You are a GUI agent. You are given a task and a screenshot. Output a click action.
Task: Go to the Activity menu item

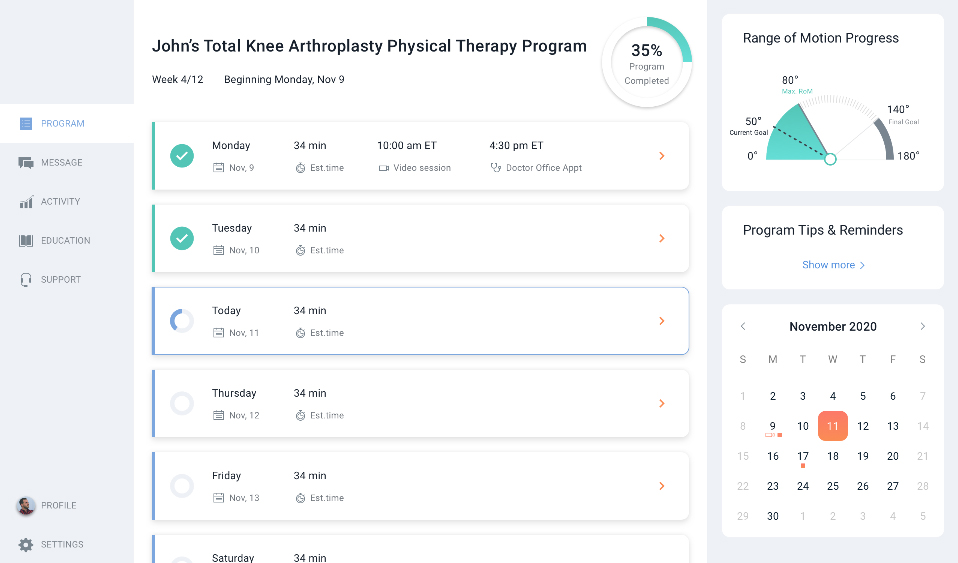point(60,202)
